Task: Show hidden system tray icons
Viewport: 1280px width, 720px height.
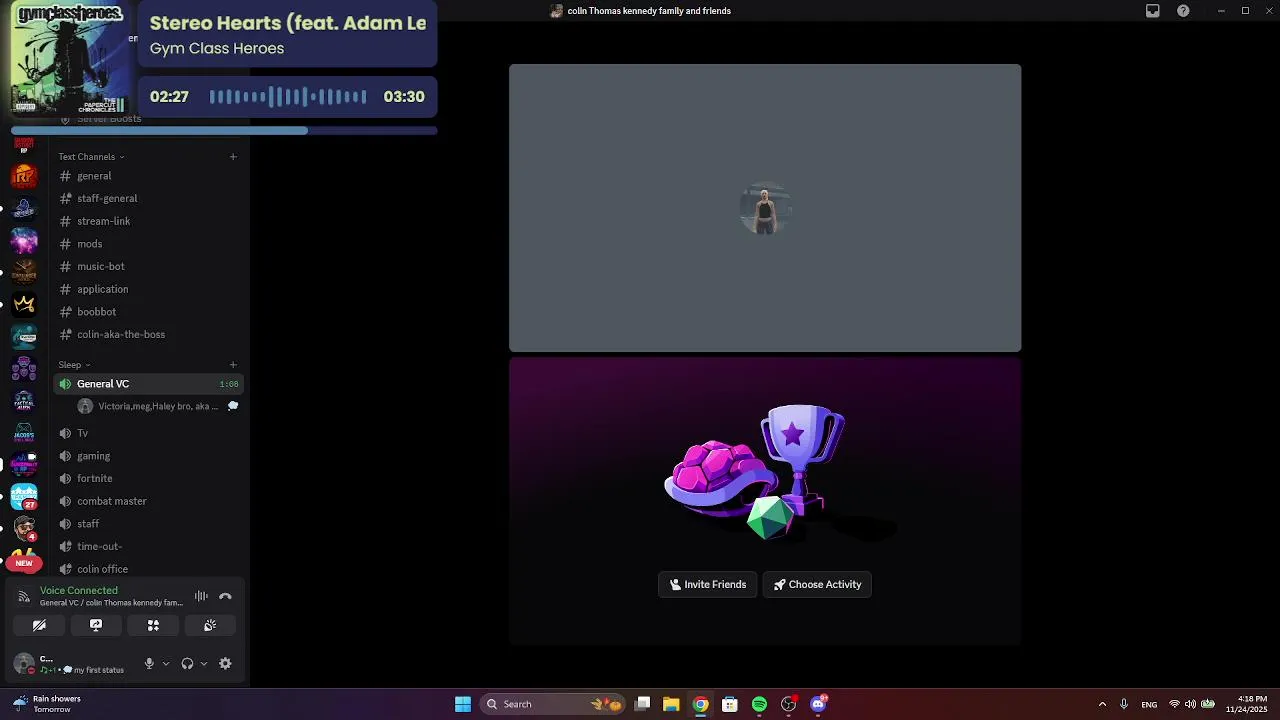Action: pyautogui.click(x=1102, y=704)
